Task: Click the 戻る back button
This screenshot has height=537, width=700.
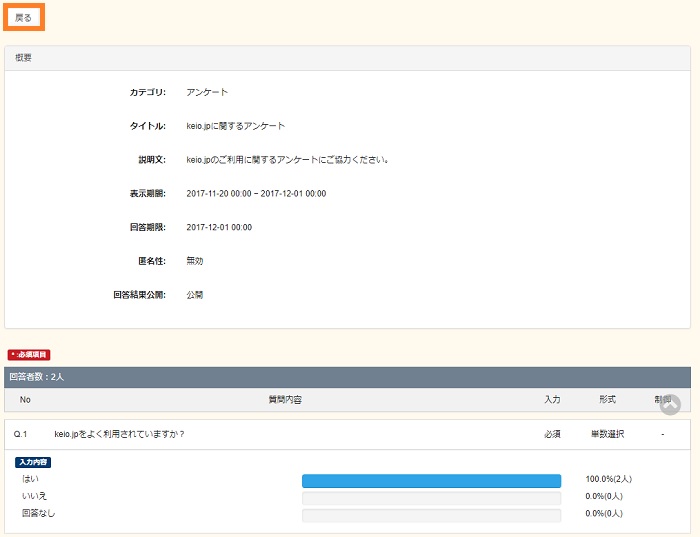Action: coord(23,18)
